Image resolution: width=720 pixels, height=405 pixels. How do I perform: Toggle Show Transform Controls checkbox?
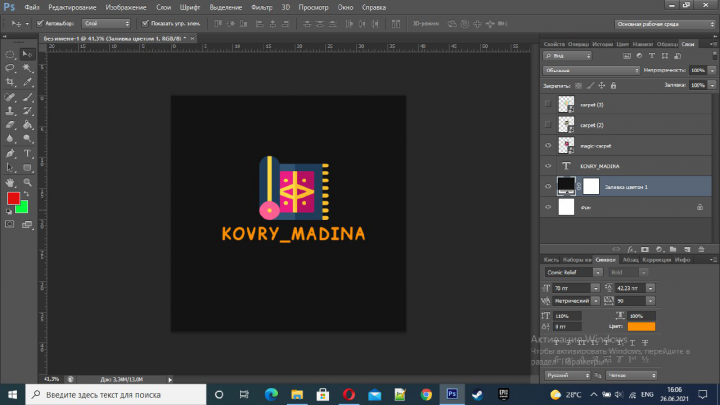pos(145,23)
